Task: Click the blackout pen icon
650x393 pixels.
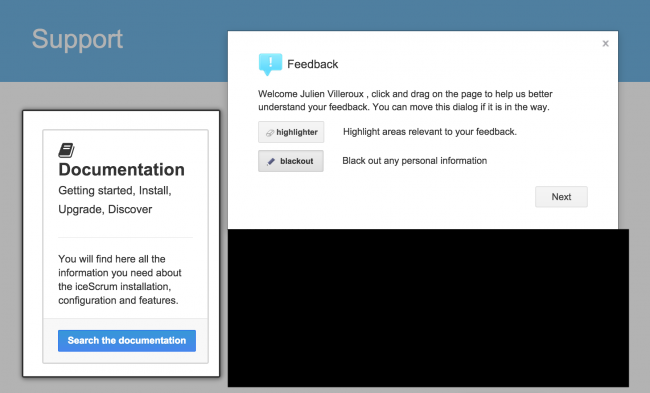Action: point(271,161)
